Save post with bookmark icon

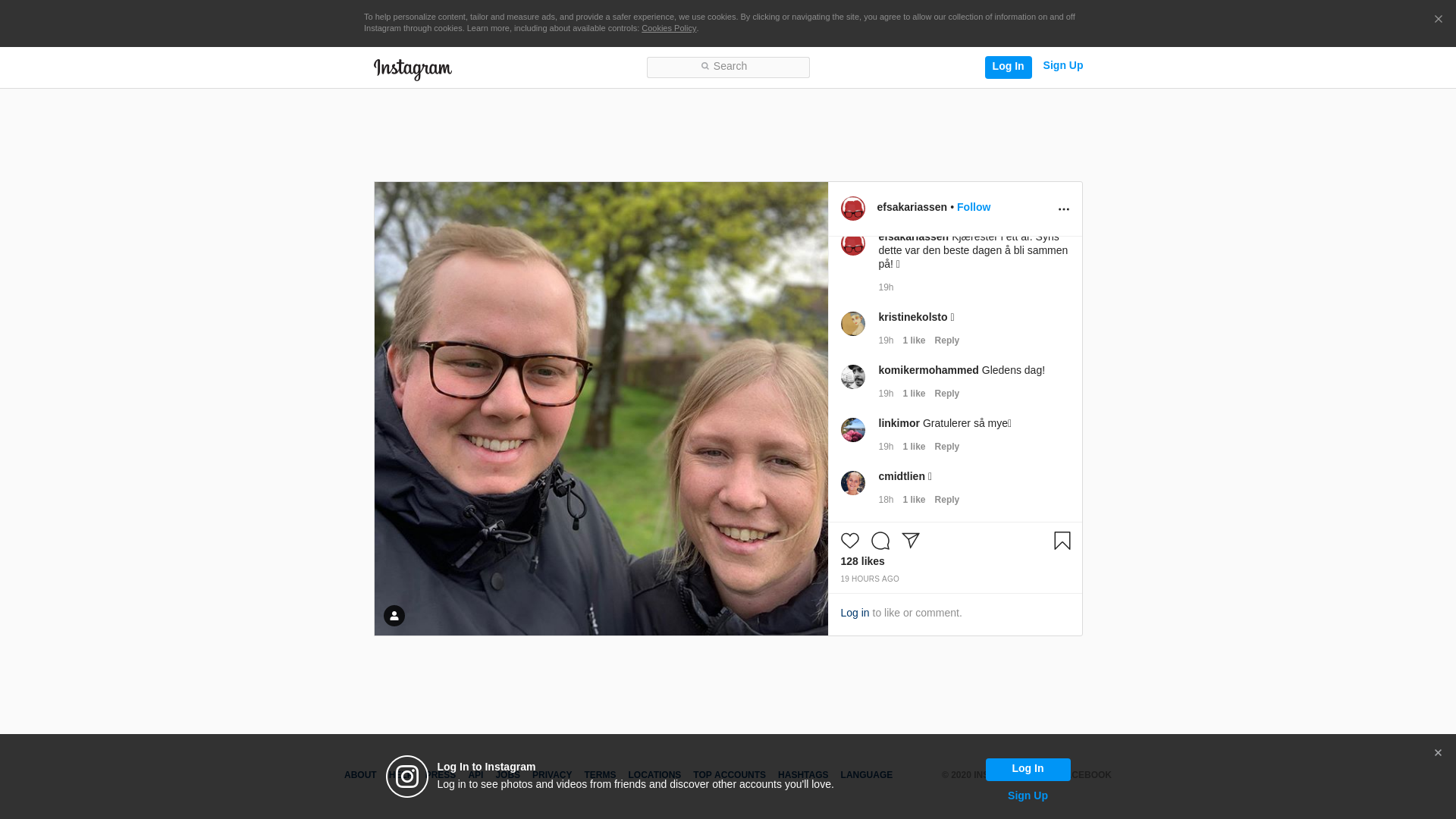coord(1062,541)
